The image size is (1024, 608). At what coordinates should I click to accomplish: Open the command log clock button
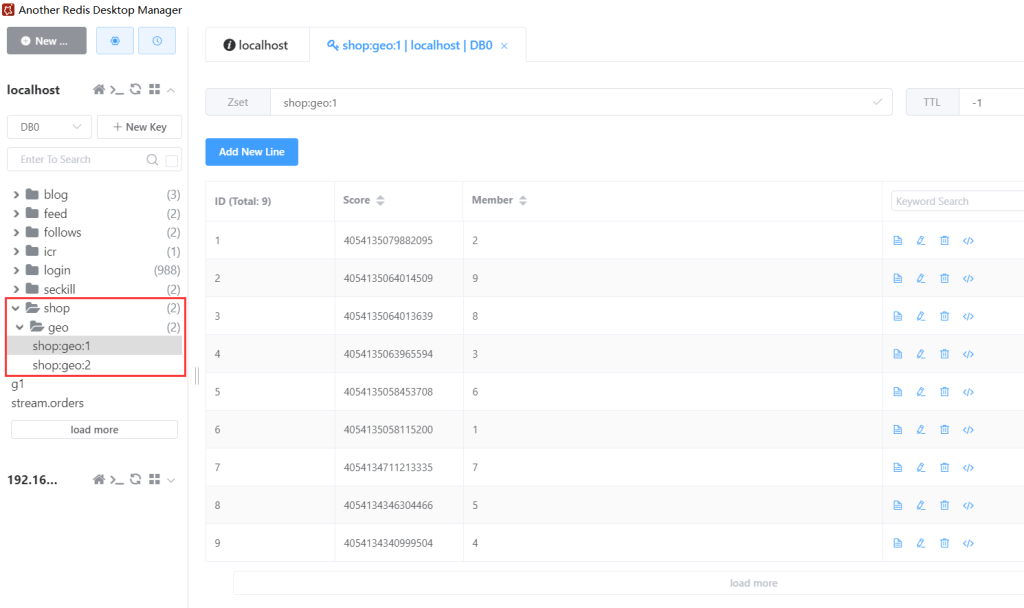click(157, 41)
